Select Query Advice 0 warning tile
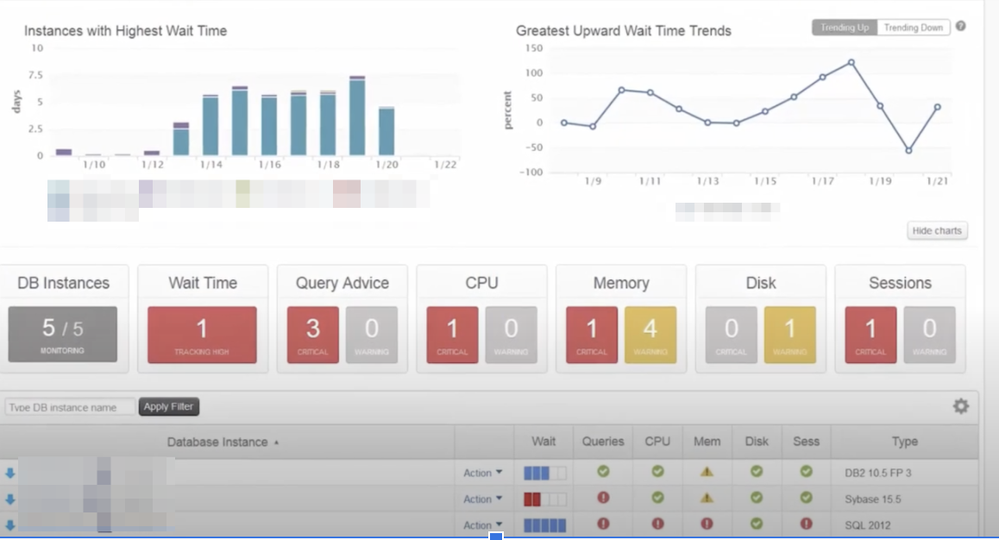Viewport: 999px width, 540px height. click(x=371, y=335)
